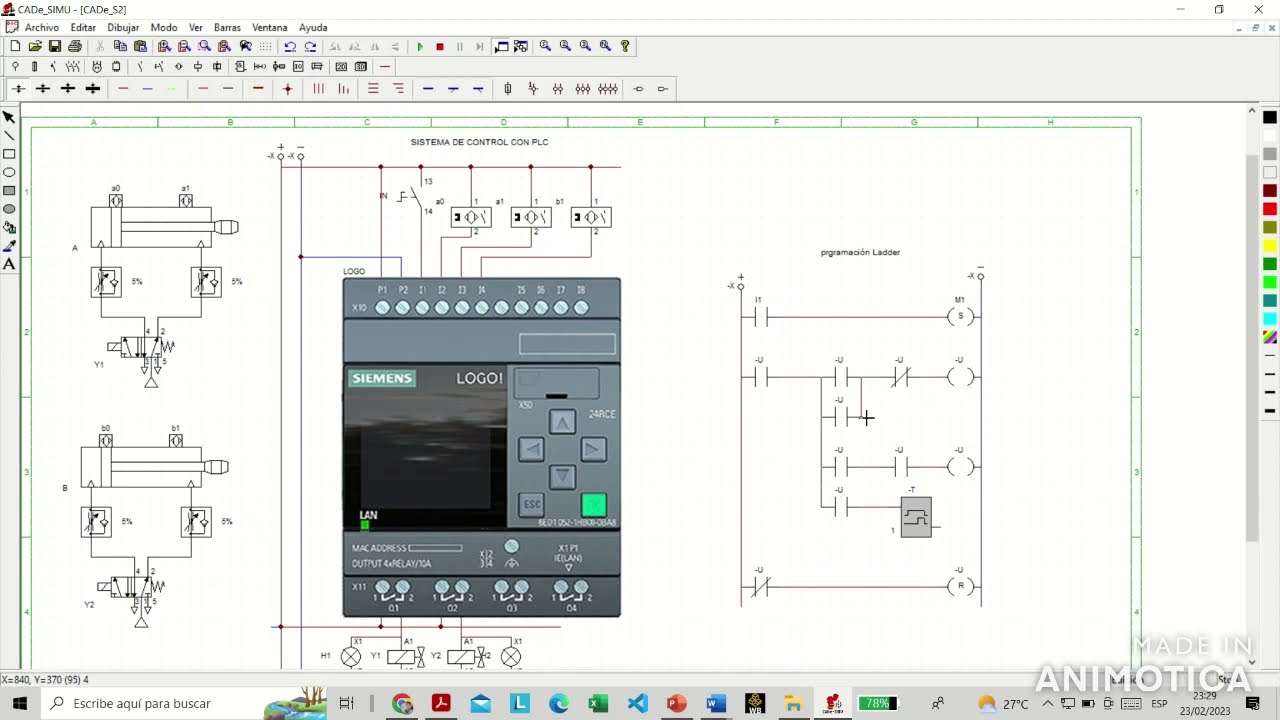Select the blue horizontal wire tool
The height and width of the screenshot is (720, 1280).
tap(428, 89)
